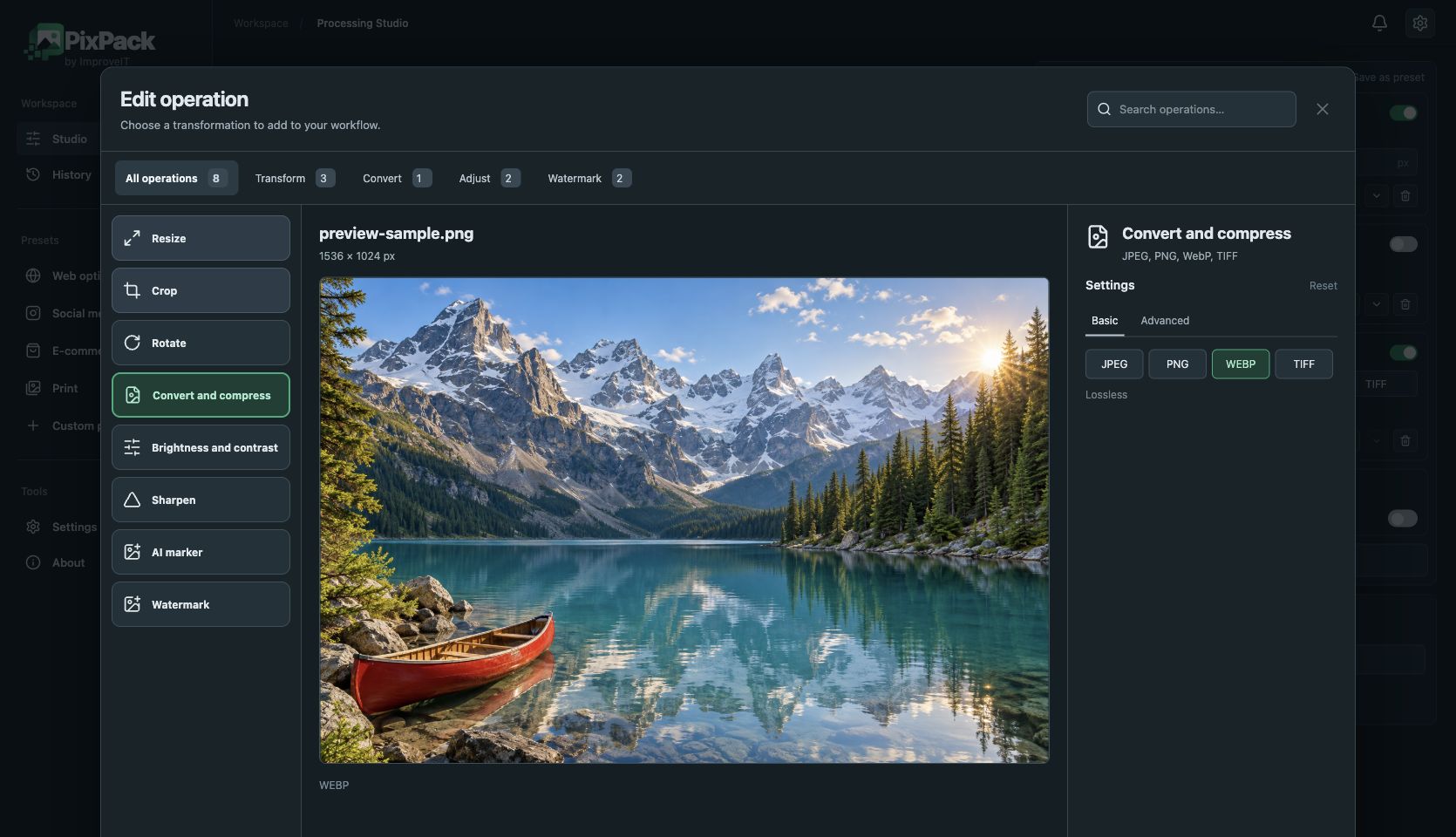1456x837 pixels.
Task: Open Settings in the sidebar Tools section
Action: point(58,527)
